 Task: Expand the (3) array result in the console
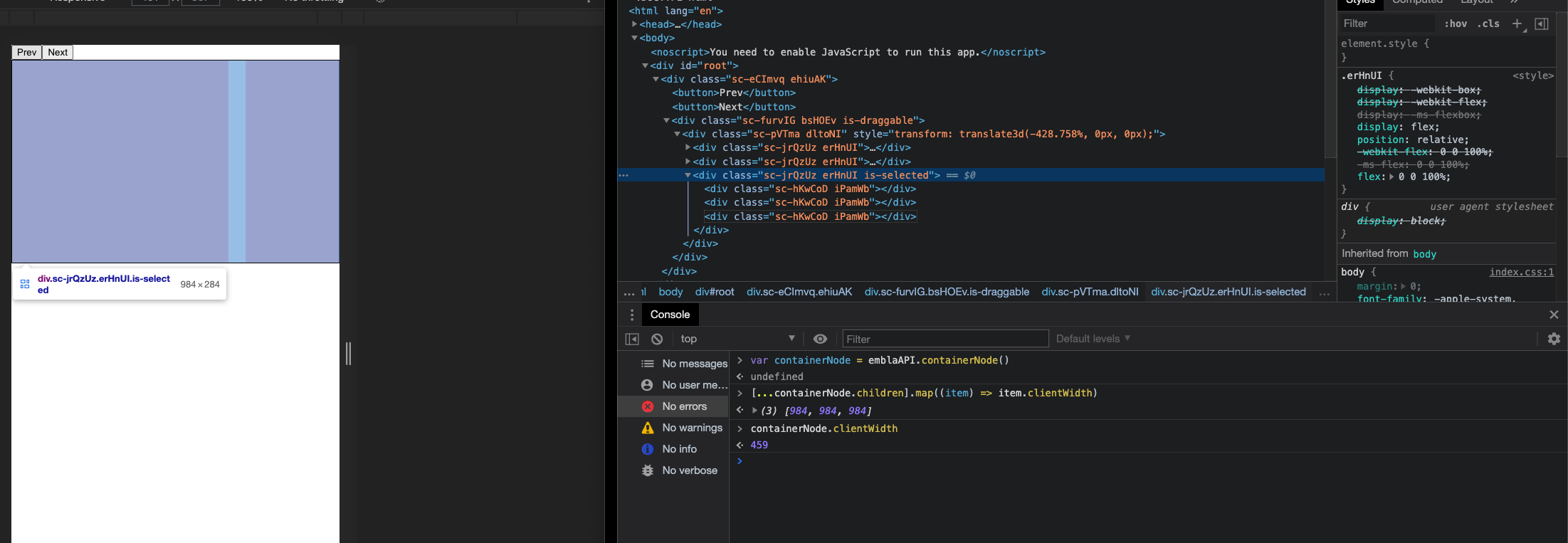pyautogui.click(x=754, y=411)
